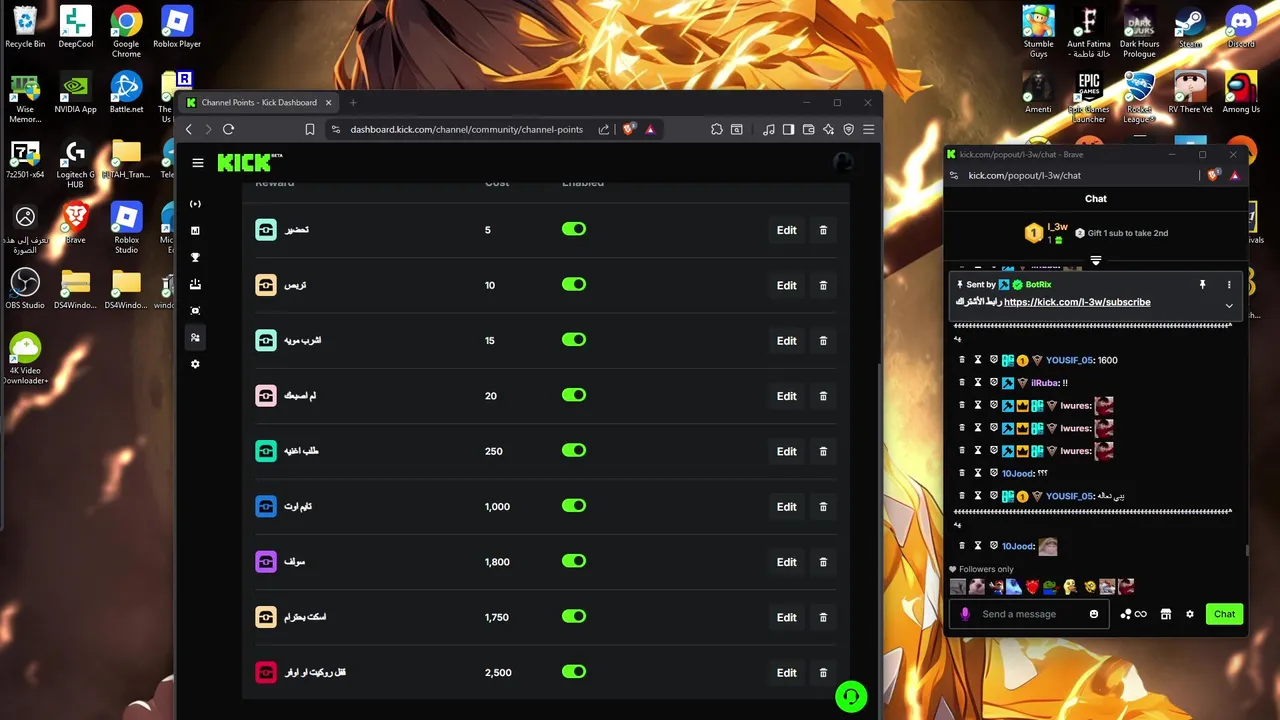Open emoji picker in chat input
This screenshot has height=720, width=1280.
1094,614
